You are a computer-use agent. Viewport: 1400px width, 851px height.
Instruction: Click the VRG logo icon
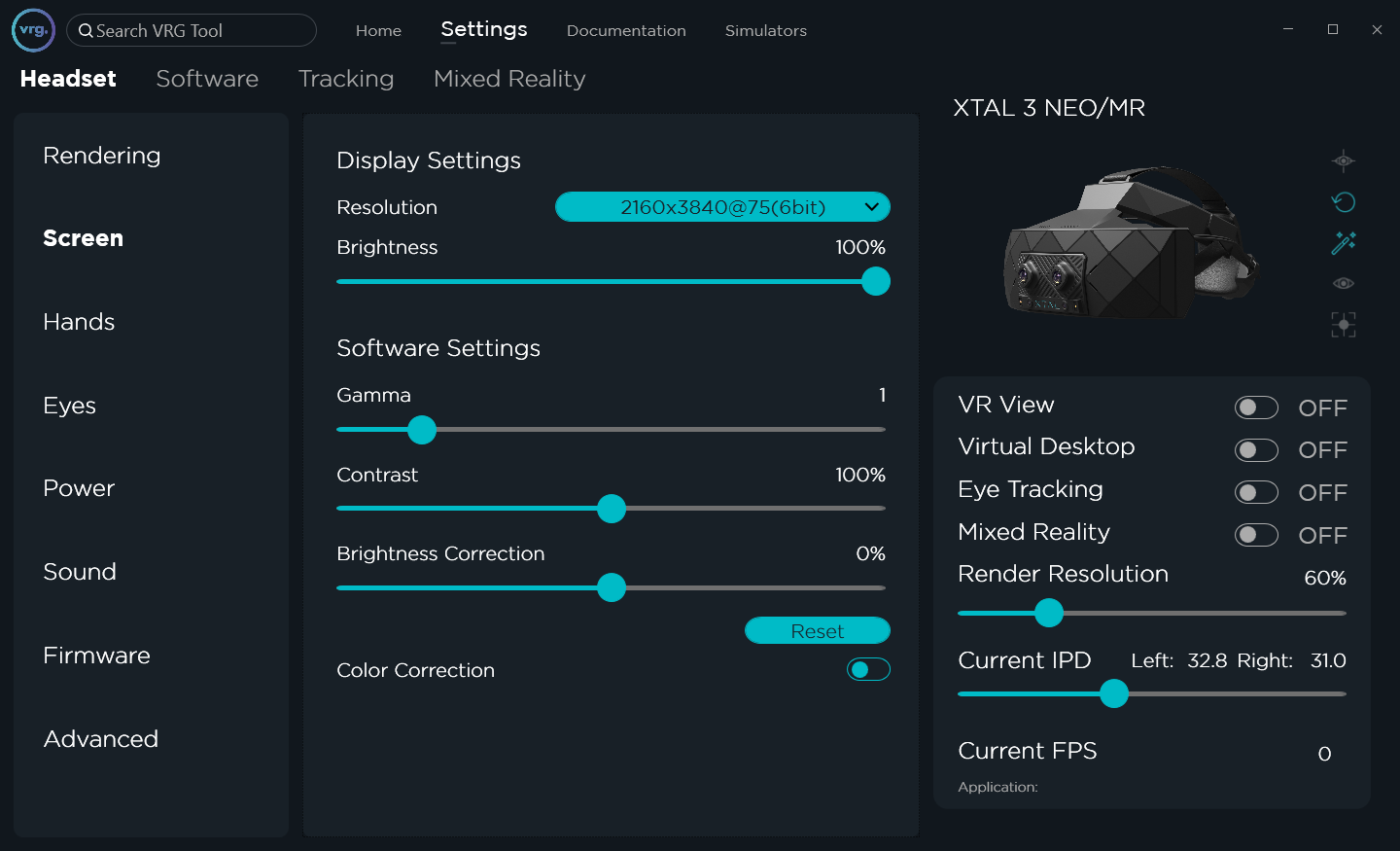click(x=33, y=30)
